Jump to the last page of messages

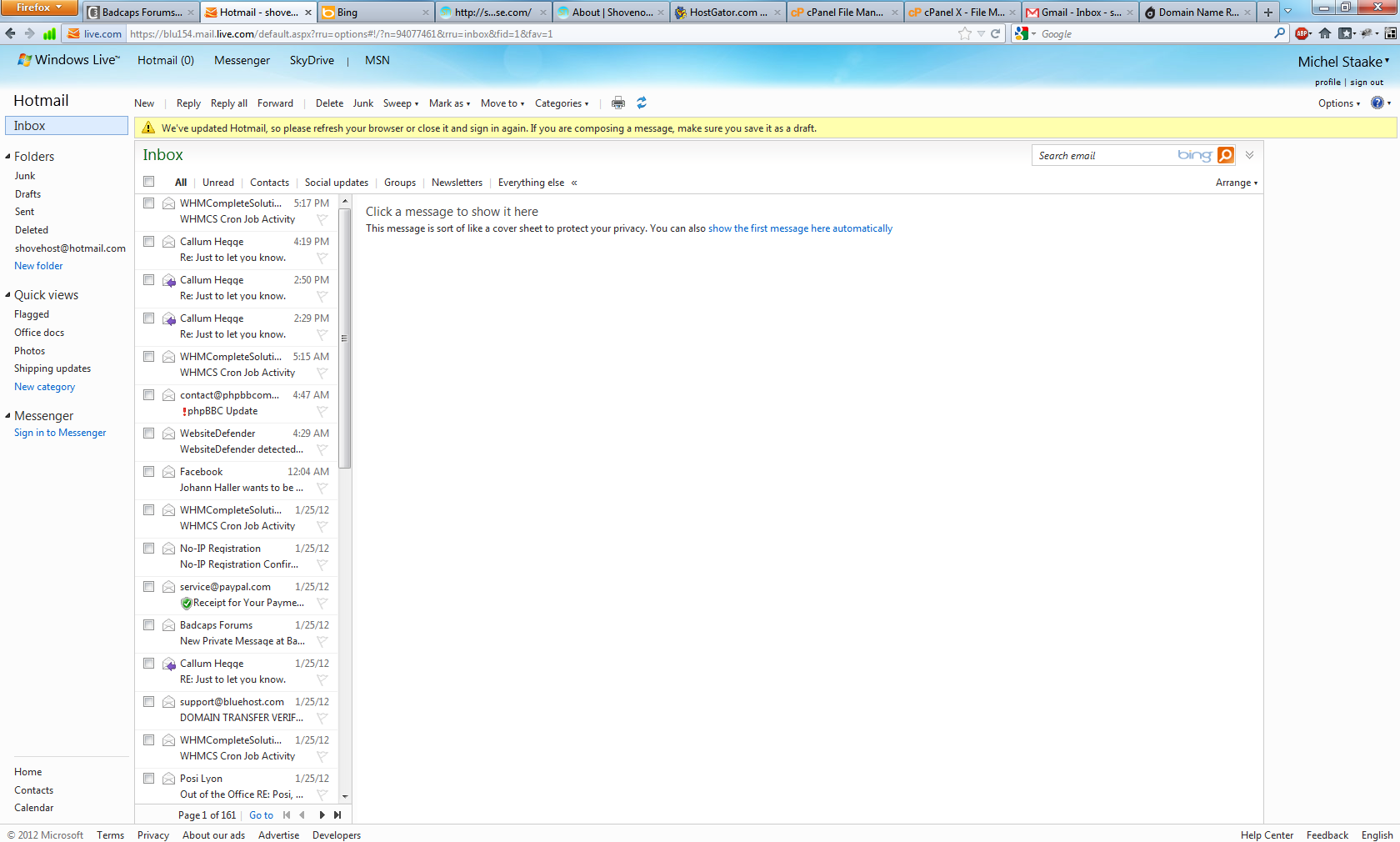coord(337,815)
